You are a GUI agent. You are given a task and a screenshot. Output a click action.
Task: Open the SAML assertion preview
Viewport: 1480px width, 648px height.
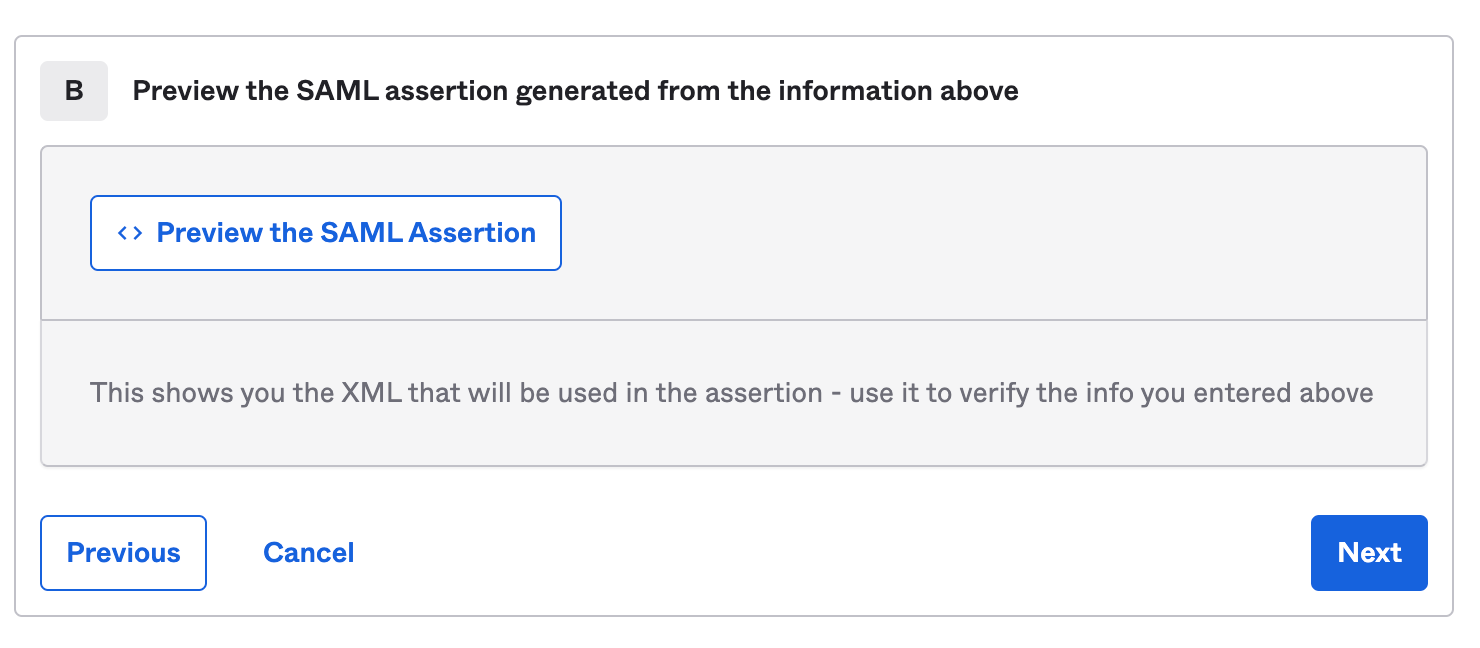tap(326, 233)
